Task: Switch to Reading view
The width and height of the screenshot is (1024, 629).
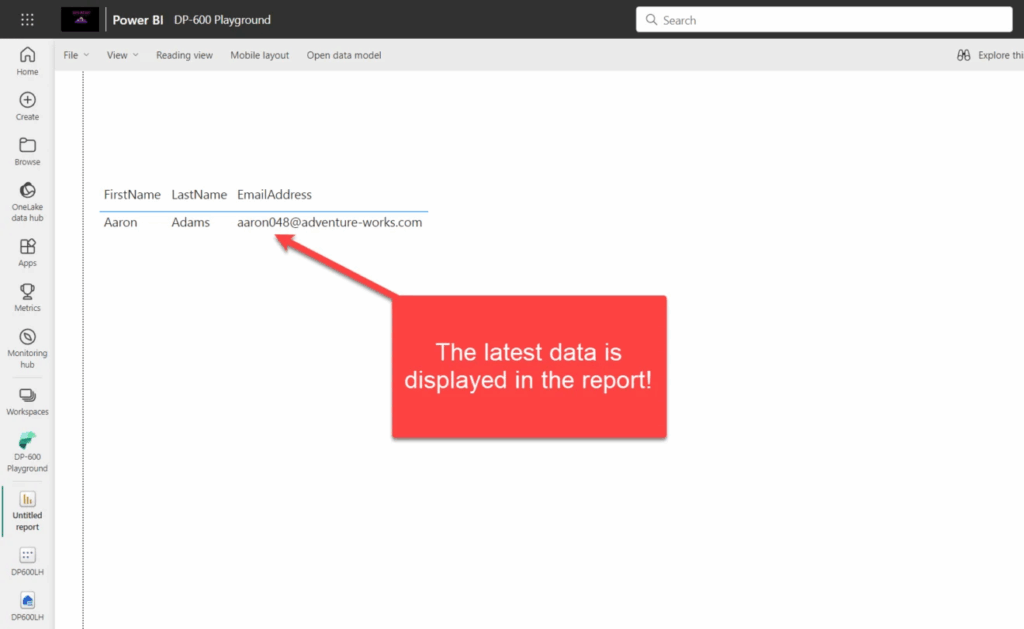Action: pos(184,55)
